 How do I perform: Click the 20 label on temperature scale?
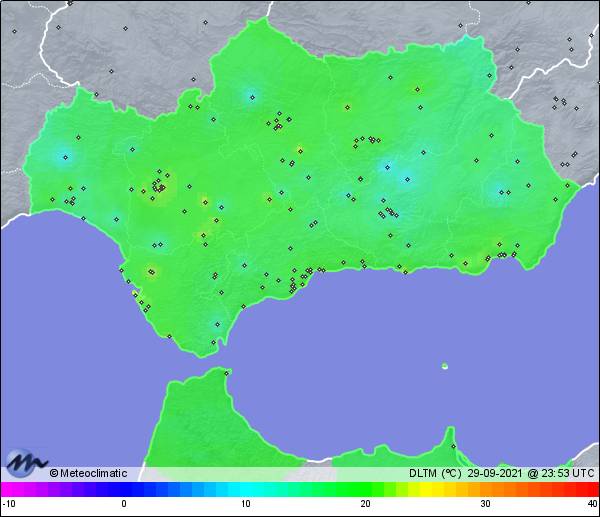365,504
